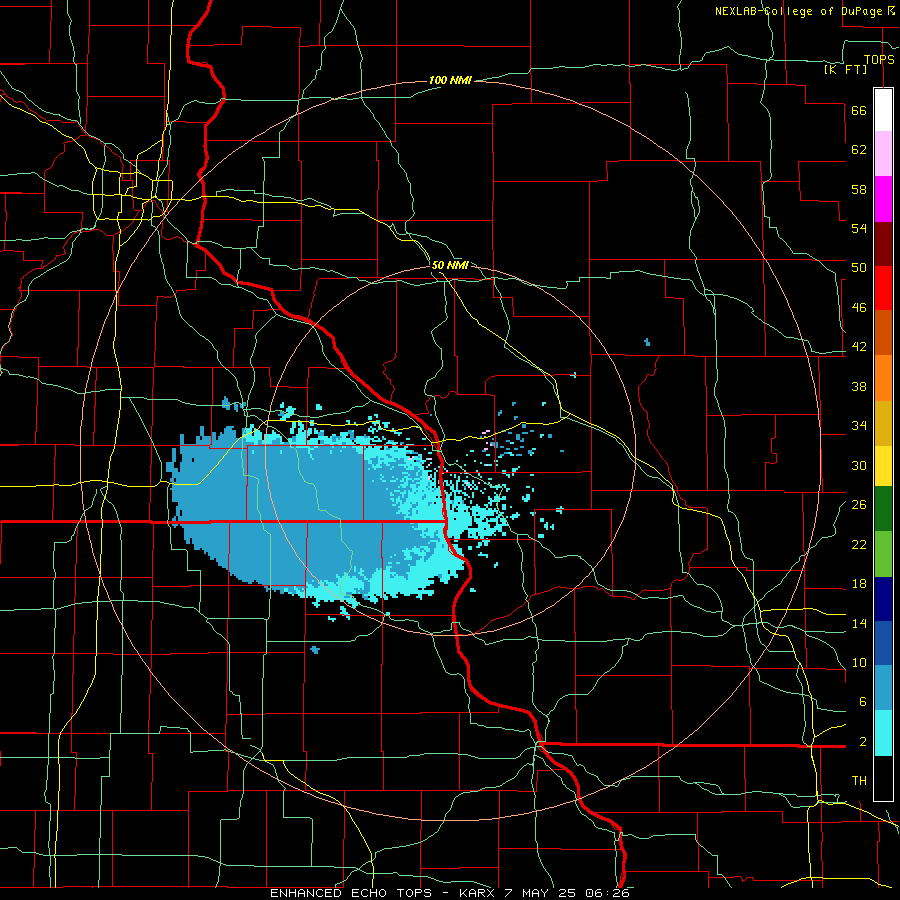Click the '2' legend label
This screenshot has width=900, height=900.
pyautogui.click(x=862, y=742)
